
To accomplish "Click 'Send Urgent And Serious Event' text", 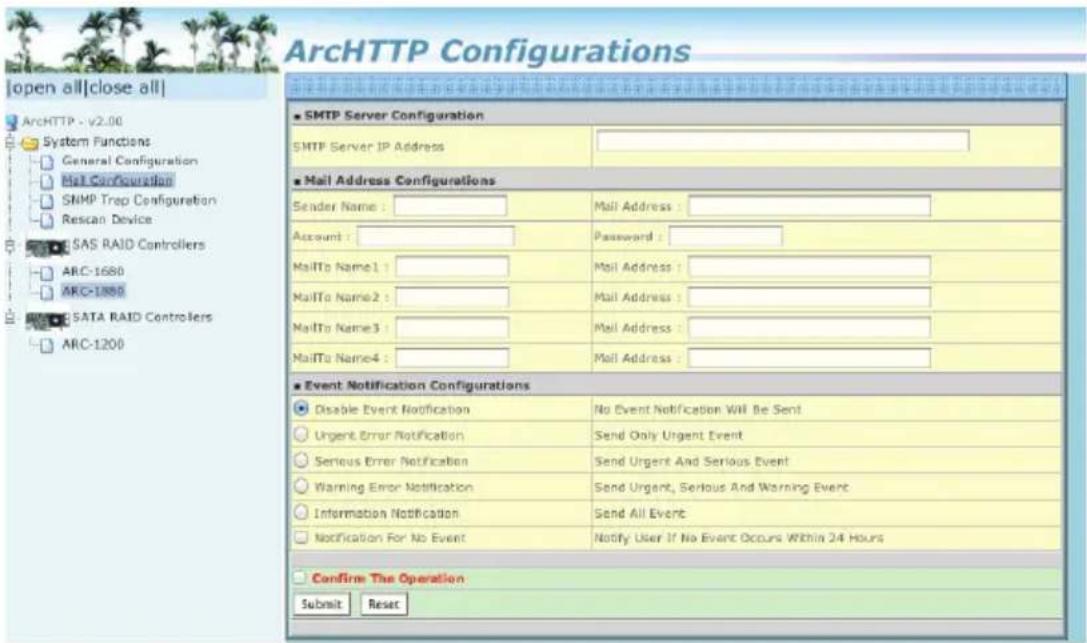I will [x=691, y=461].
